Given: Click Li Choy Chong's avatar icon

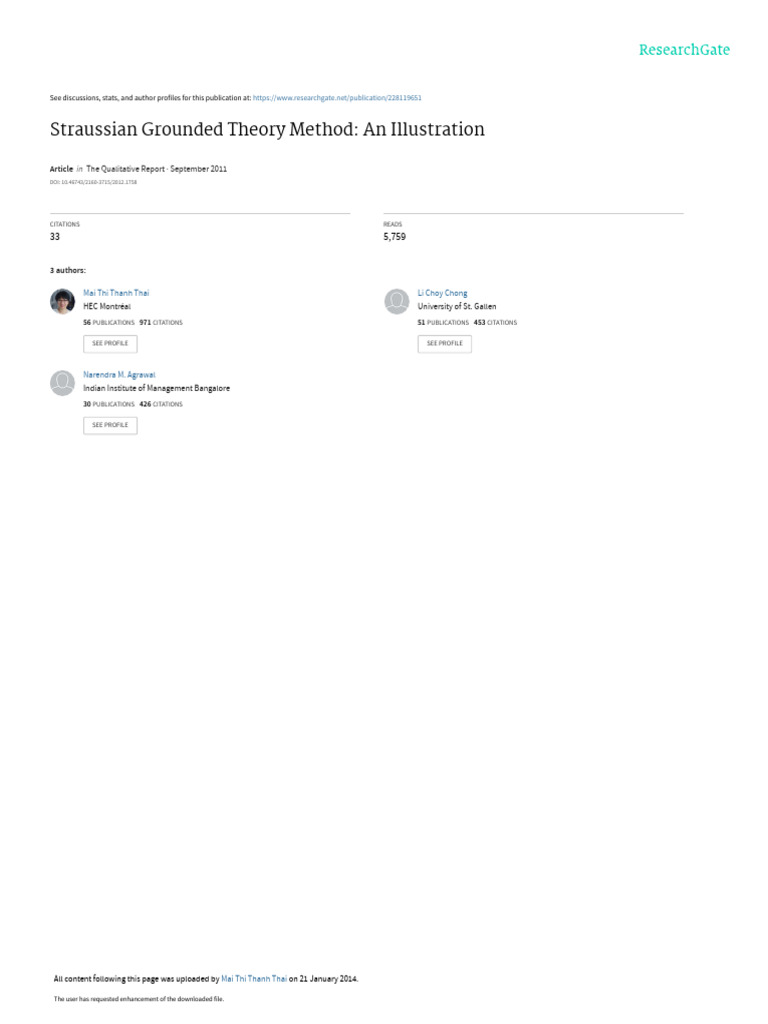Looking at the screenshot, I should coord(396,301).
